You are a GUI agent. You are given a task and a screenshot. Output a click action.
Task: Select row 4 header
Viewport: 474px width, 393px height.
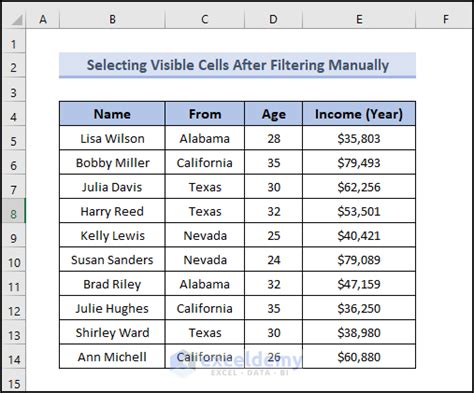point(13,114)
